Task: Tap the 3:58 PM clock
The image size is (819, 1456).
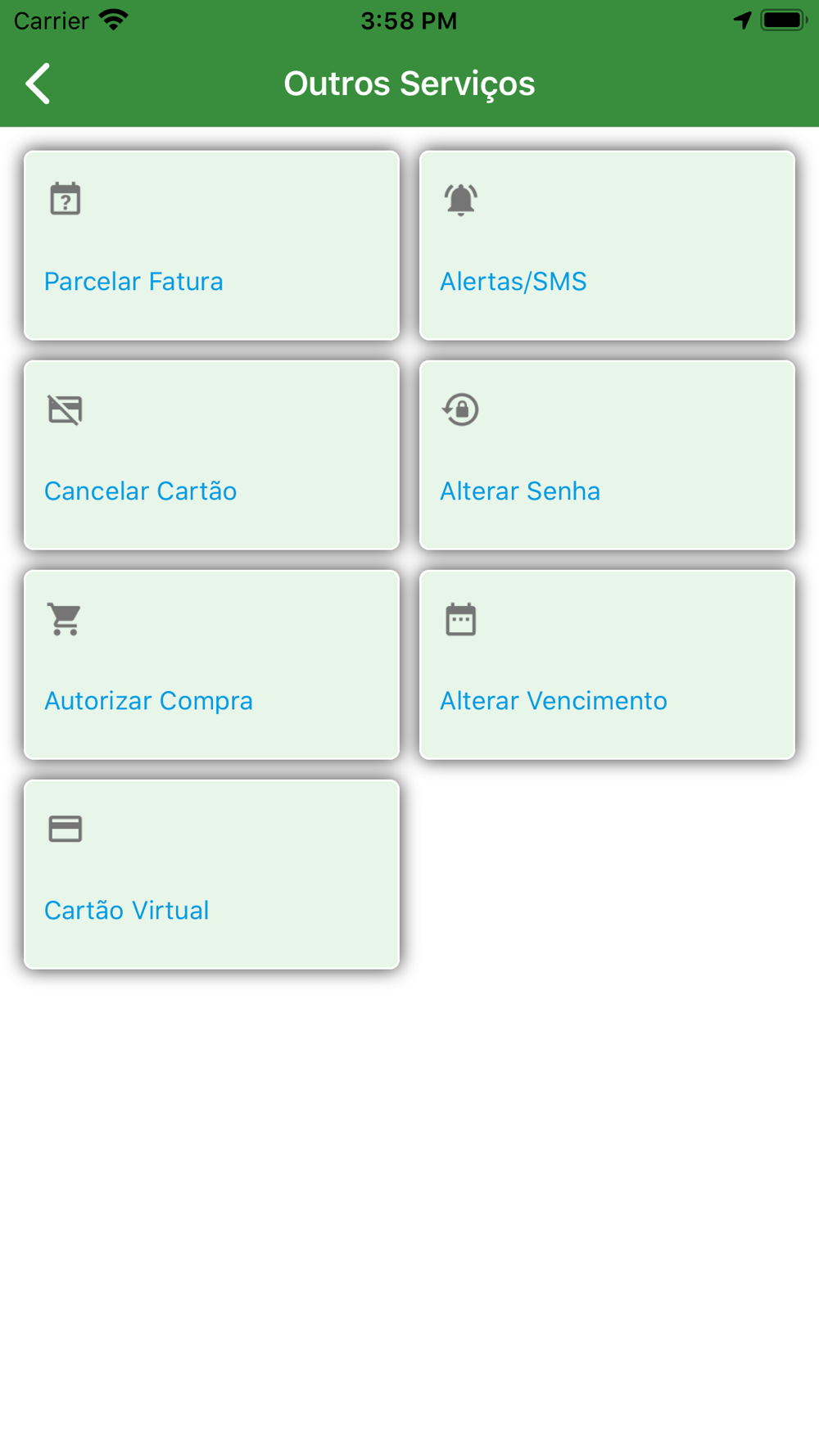Action: point(409,20)
